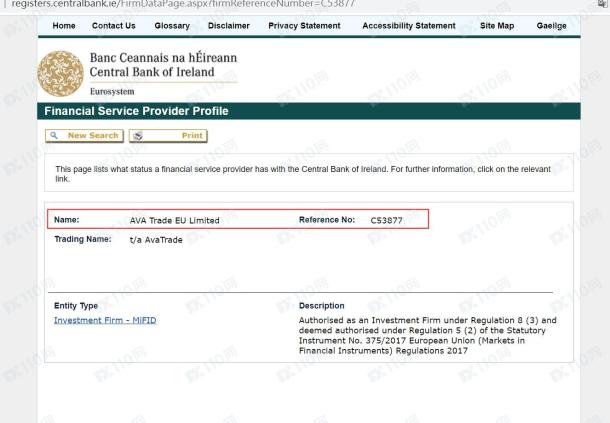
Task: Open the Privacy Statement link
Action: pyautogui.click(x=304, y=26)
